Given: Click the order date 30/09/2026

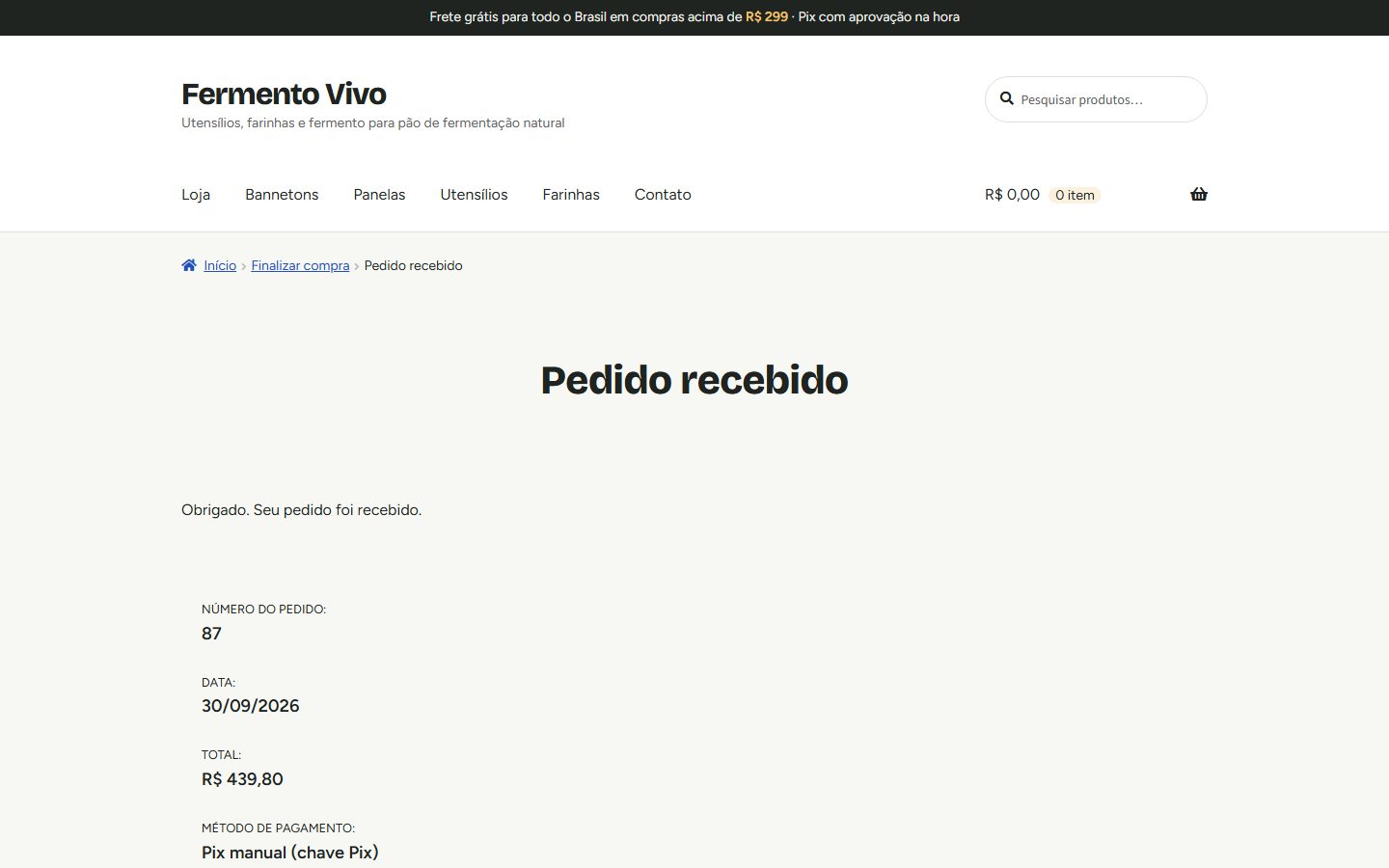Looking at the screenshot, I should click(251, 706).
